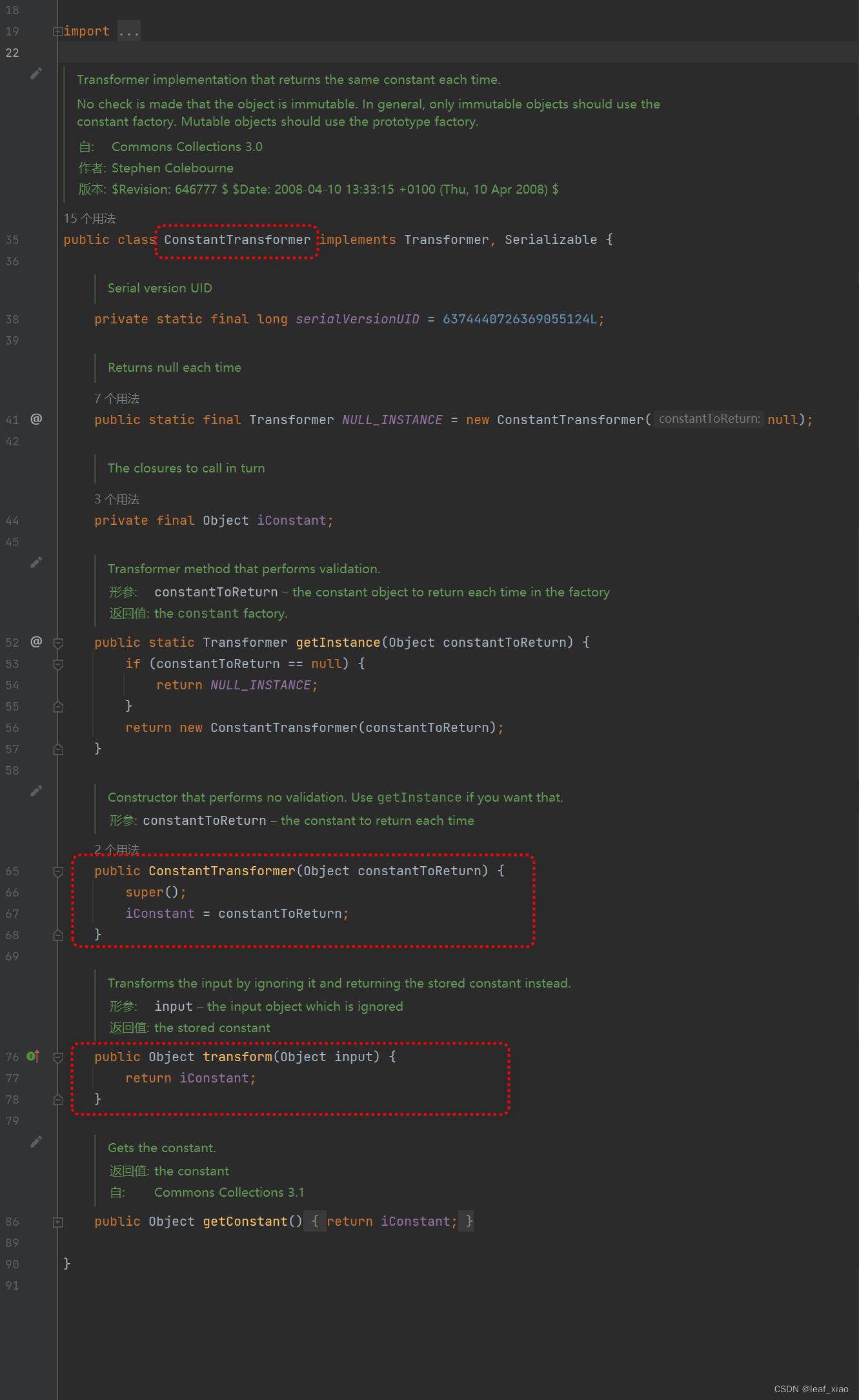Click fold end marker on line 68
859x1400 pixels.
point(57,935)
